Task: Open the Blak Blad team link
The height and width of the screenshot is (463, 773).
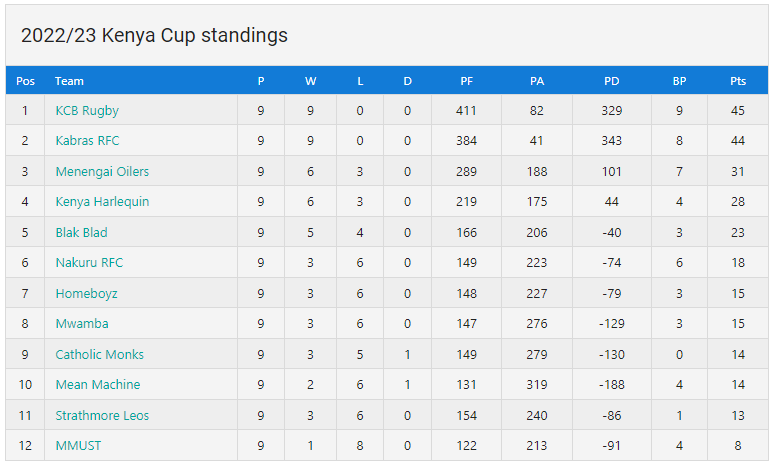Action: [x=81, y=232]
